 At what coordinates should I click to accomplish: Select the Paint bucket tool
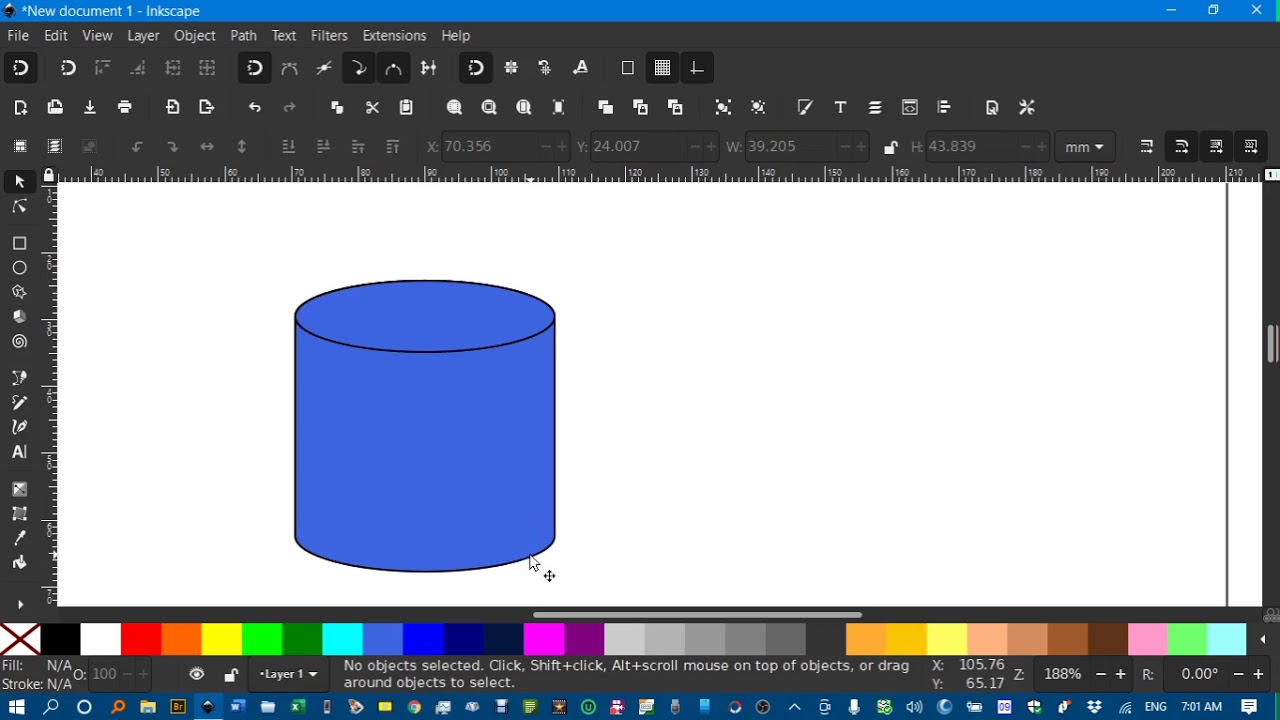coord(19,563)
